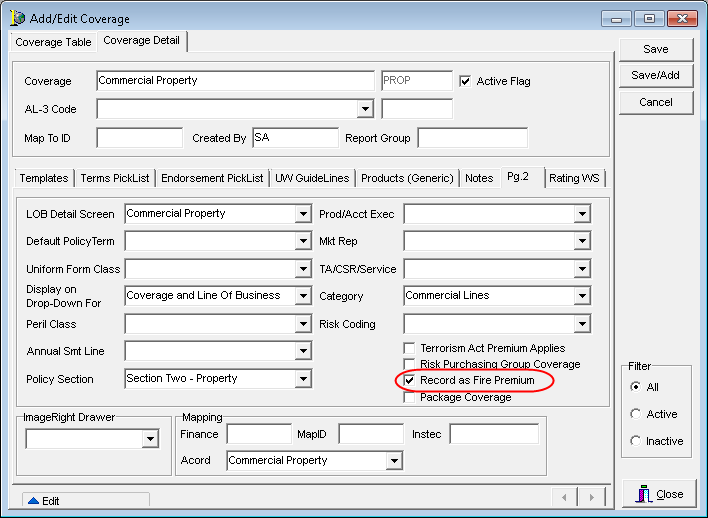Open the Risk Coding dropdown
The width and height of the screenshot is (708, 518).
click(582, 324)
